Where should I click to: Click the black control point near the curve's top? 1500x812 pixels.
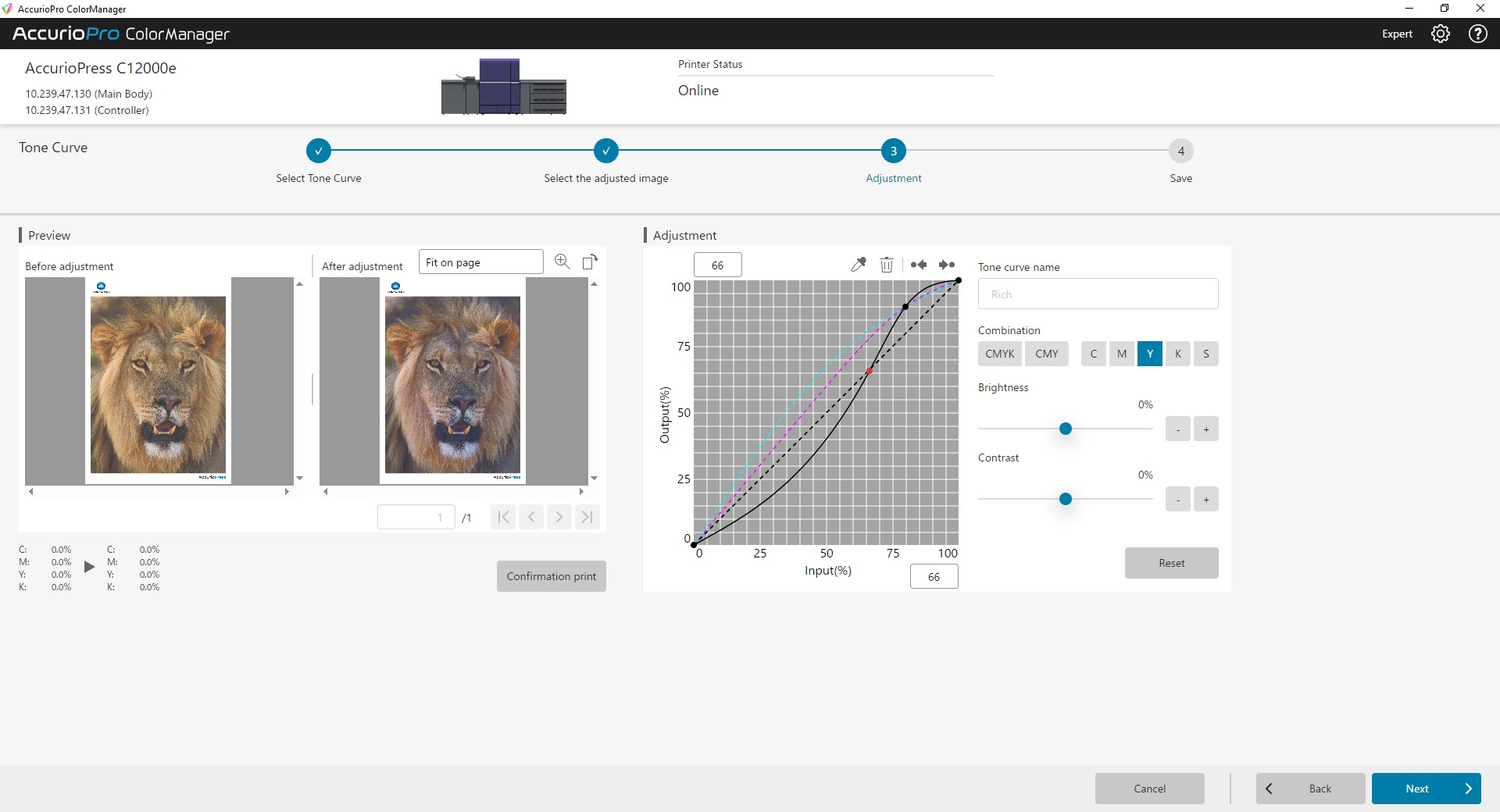[905, 307]
